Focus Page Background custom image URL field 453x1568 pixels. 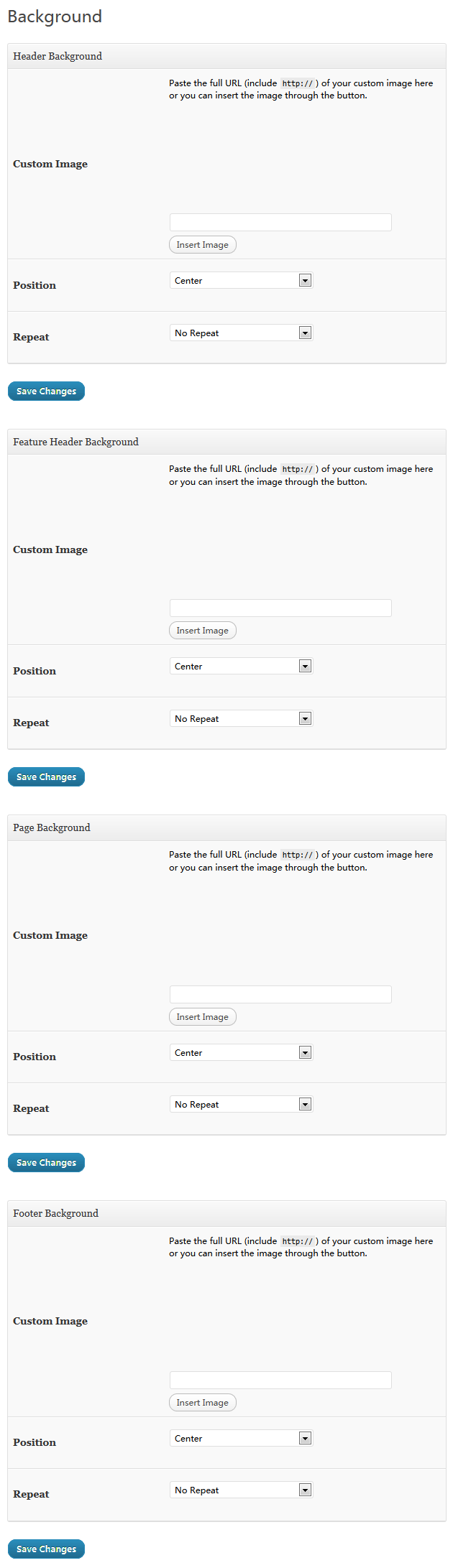(x=280, y=995)
